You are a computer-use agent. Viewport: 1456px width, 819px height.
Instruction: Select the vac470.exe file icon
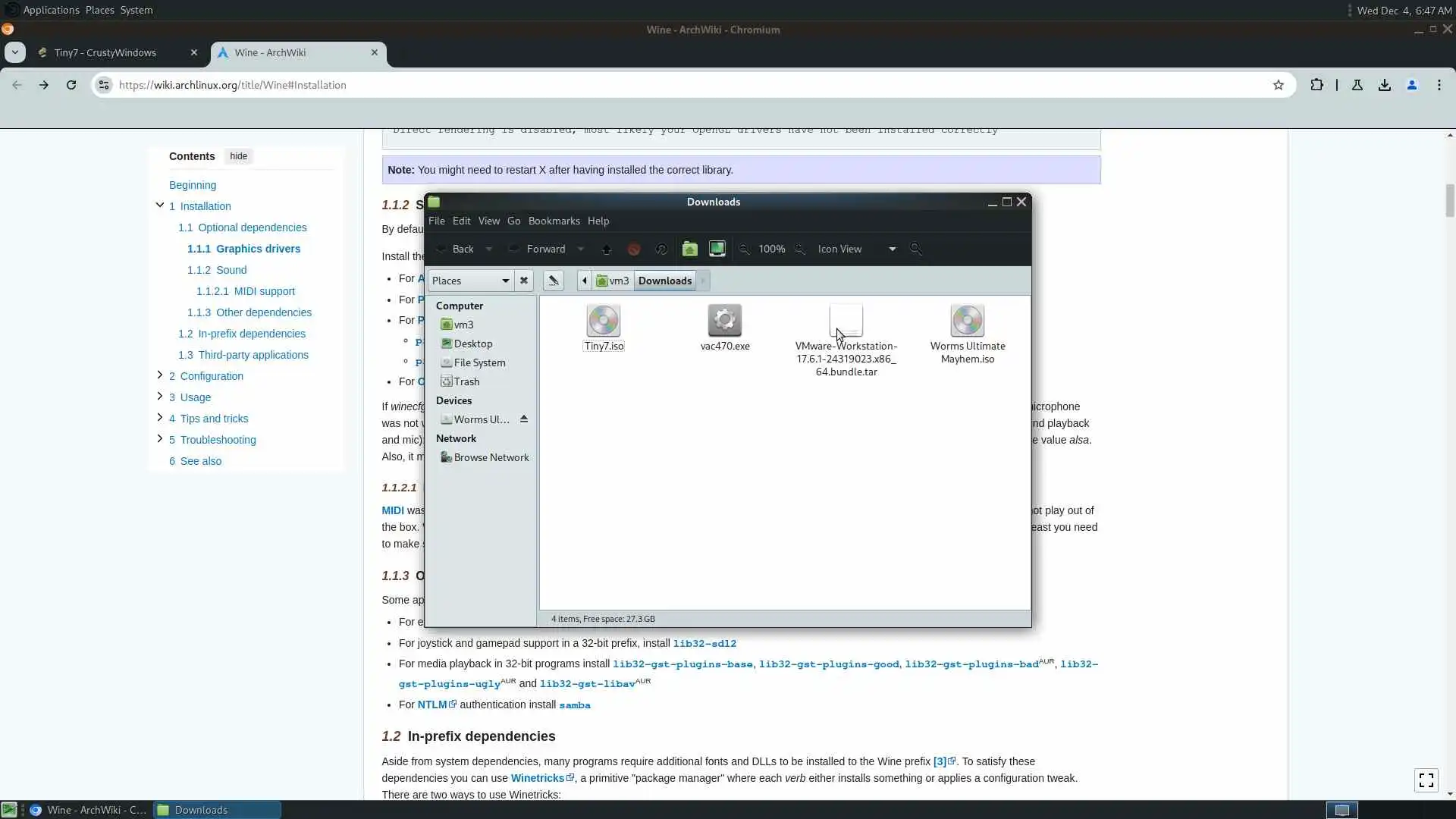[x=724, y=322]
